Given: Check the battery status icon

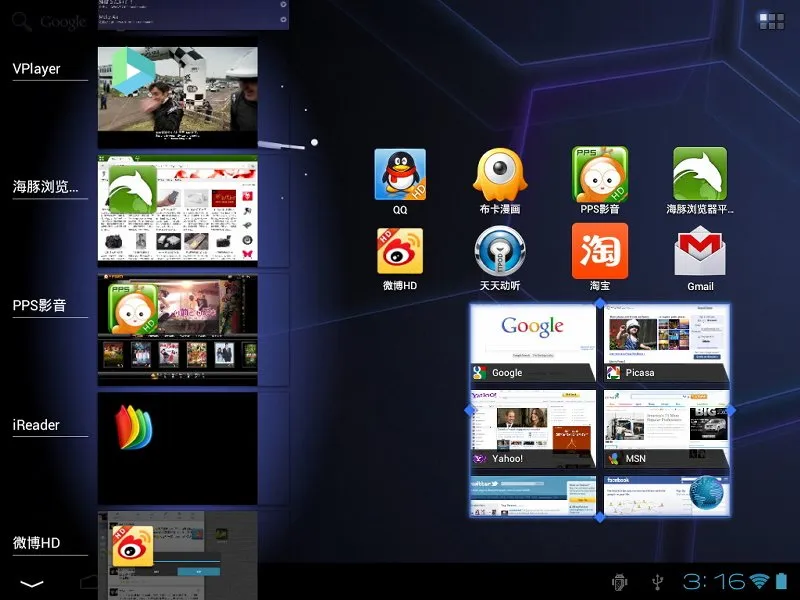Looking at the screenshot, I should pos(781,581).
